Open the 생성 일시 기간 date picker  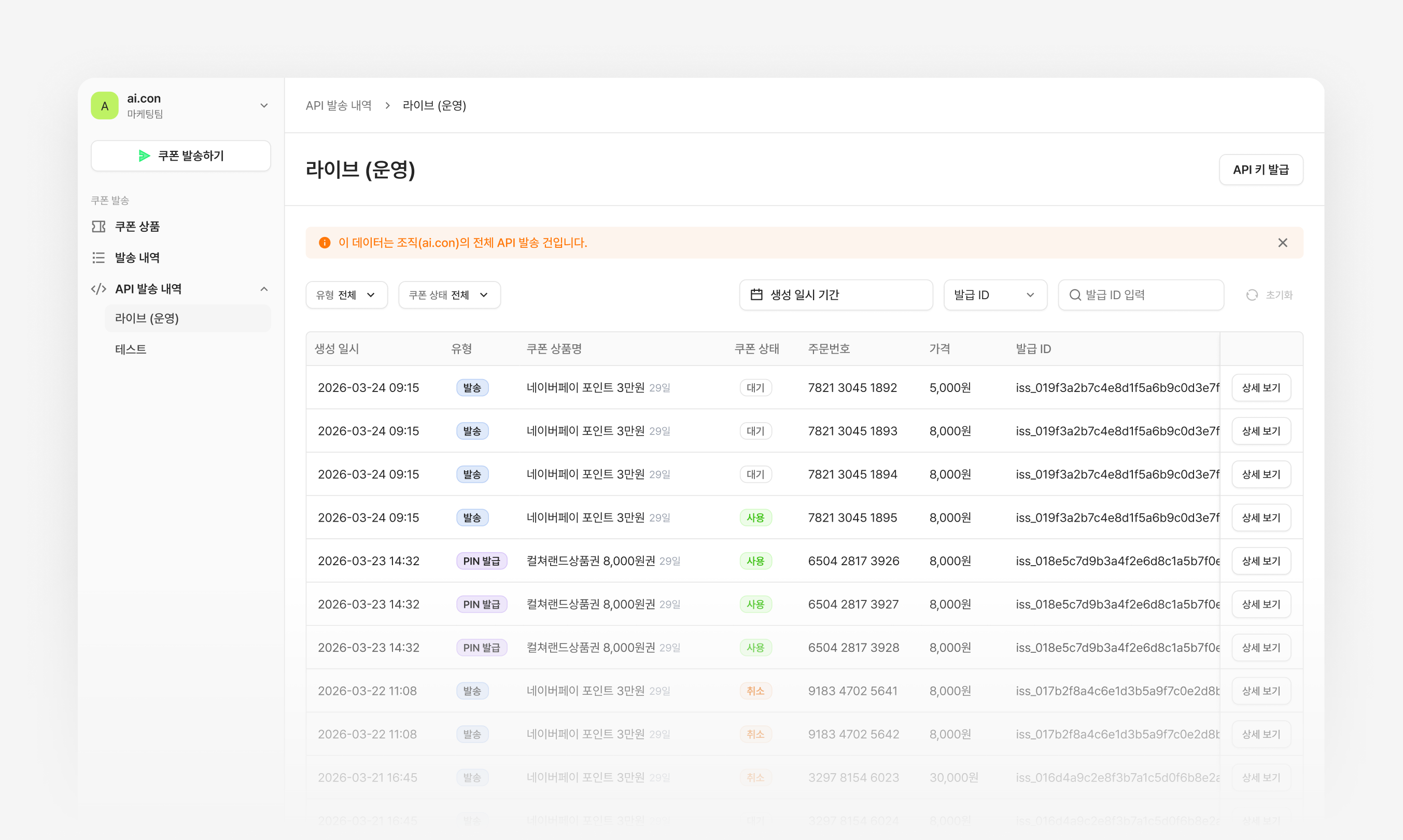pos(835,295)
